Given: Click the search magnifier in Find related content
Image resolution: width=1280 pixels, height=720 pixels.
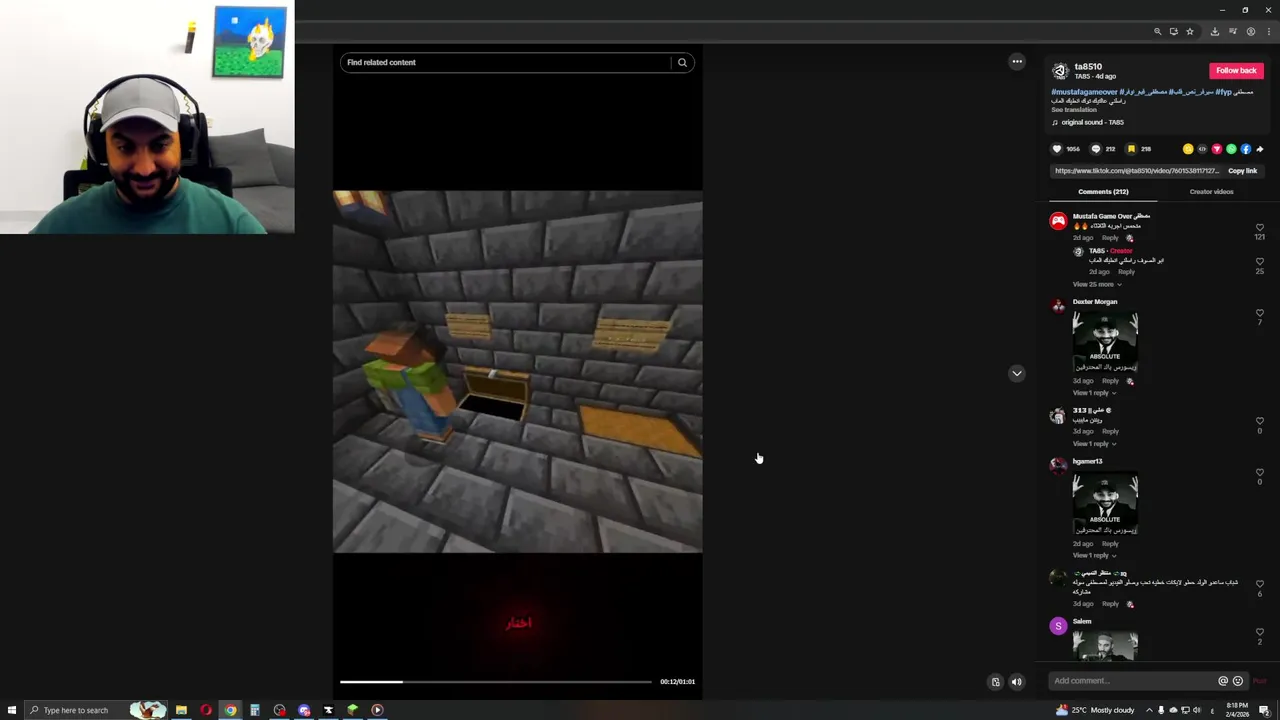Looking at the screenshot, I should pyautogui.click(x=682, y=62).
